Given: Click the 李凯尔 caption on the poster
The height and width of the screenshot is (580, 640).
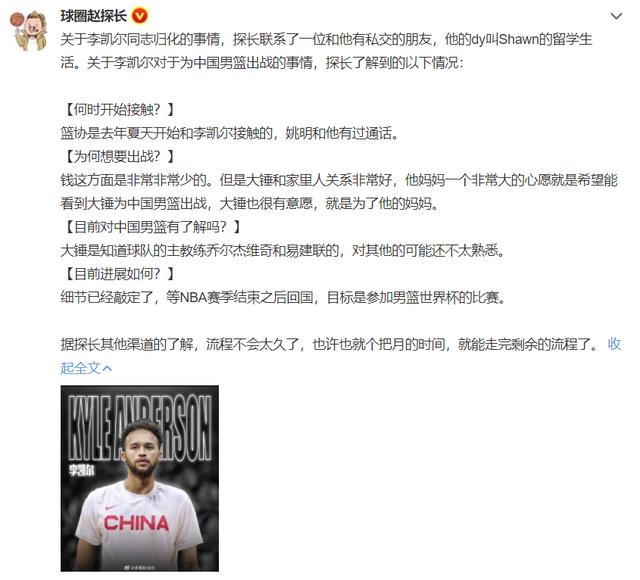Looking at the screenshot, I should (x=82, y=470).
